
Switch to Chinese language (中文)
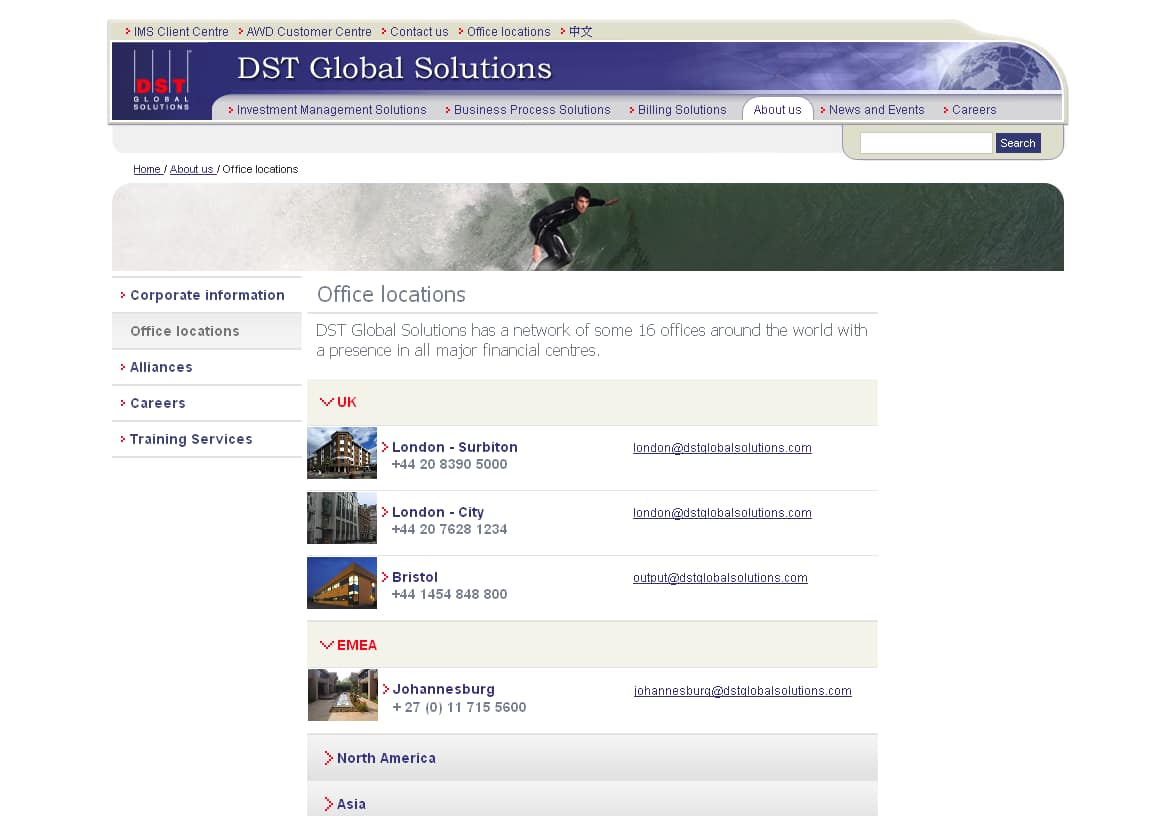point(580,32)
